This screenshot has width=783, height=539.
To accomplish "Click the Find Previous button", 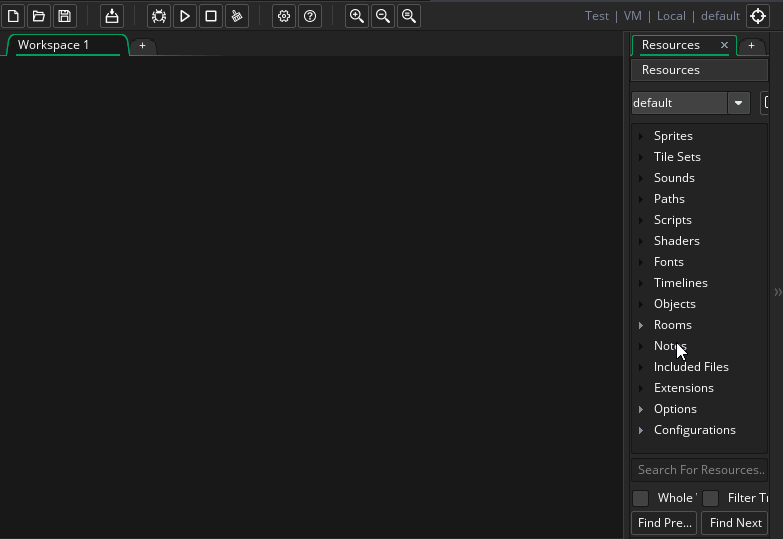I will click(x=664, y=523).
